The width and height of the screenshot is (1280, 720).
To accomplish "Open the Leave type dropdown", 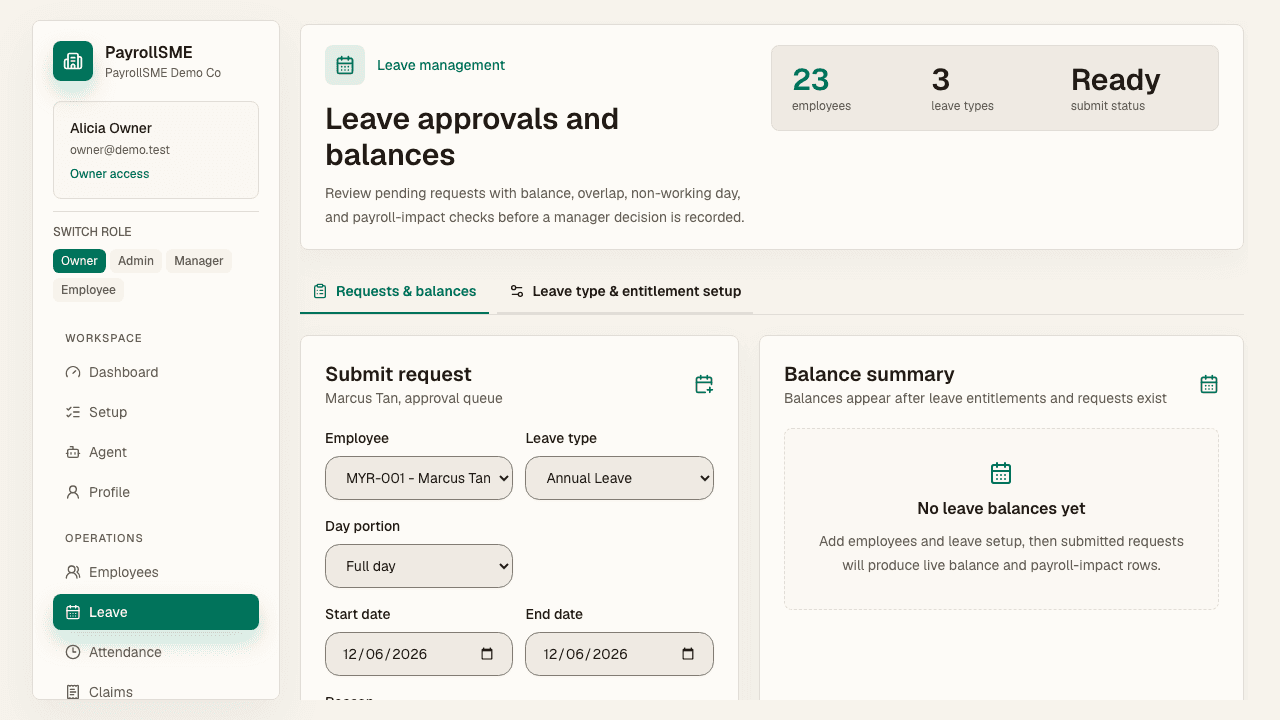I will click(619, 478).
